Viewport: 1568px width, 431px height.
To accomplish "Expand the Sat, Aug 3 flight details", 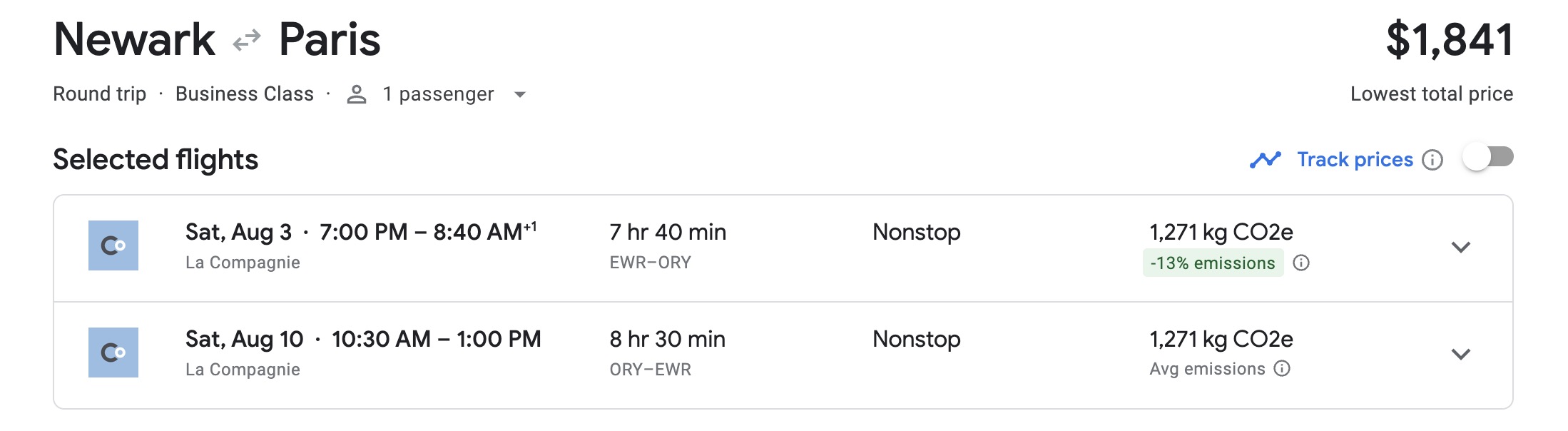I will point(1460,247).
